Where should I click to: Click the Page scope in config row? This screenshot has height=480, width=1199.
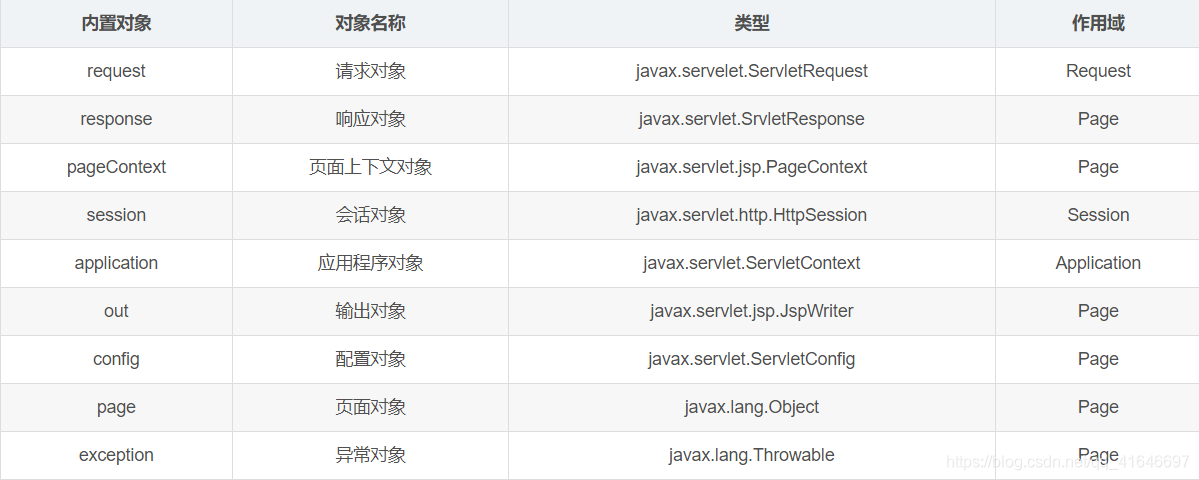(1097, 359)
